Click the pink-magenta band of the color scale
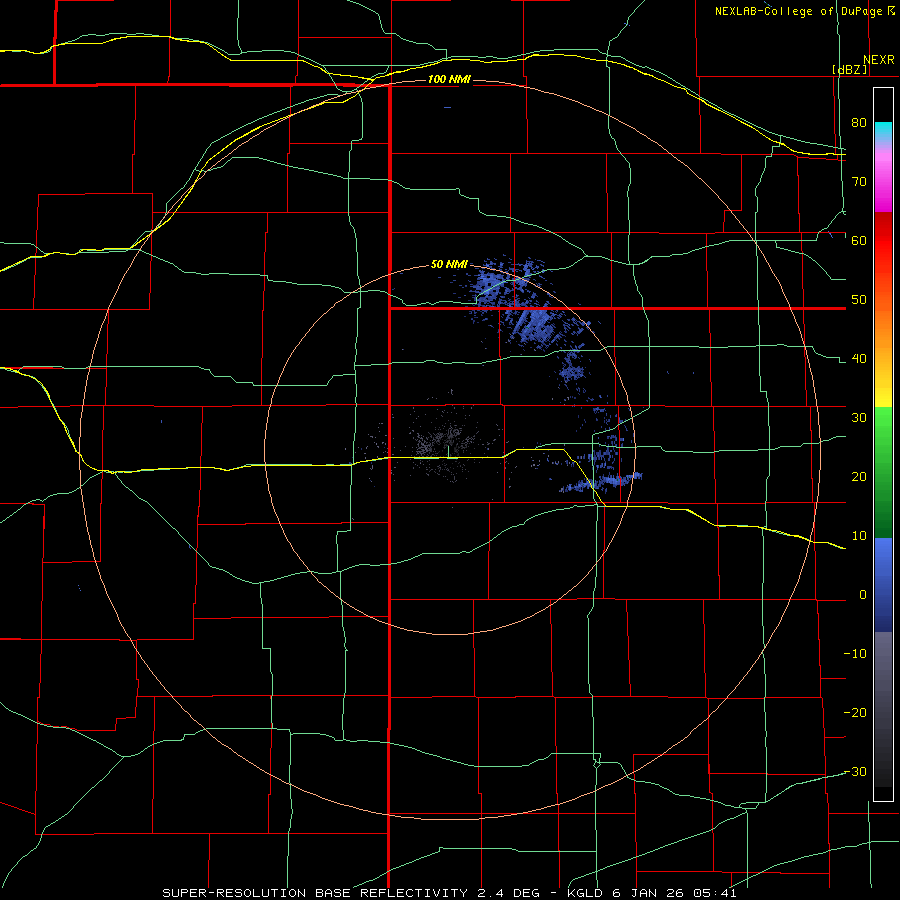 883,178
